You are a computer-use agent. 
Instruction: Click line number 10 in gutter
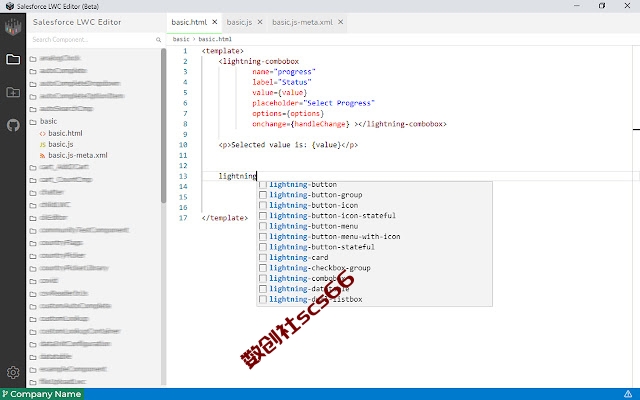[182, 145]
